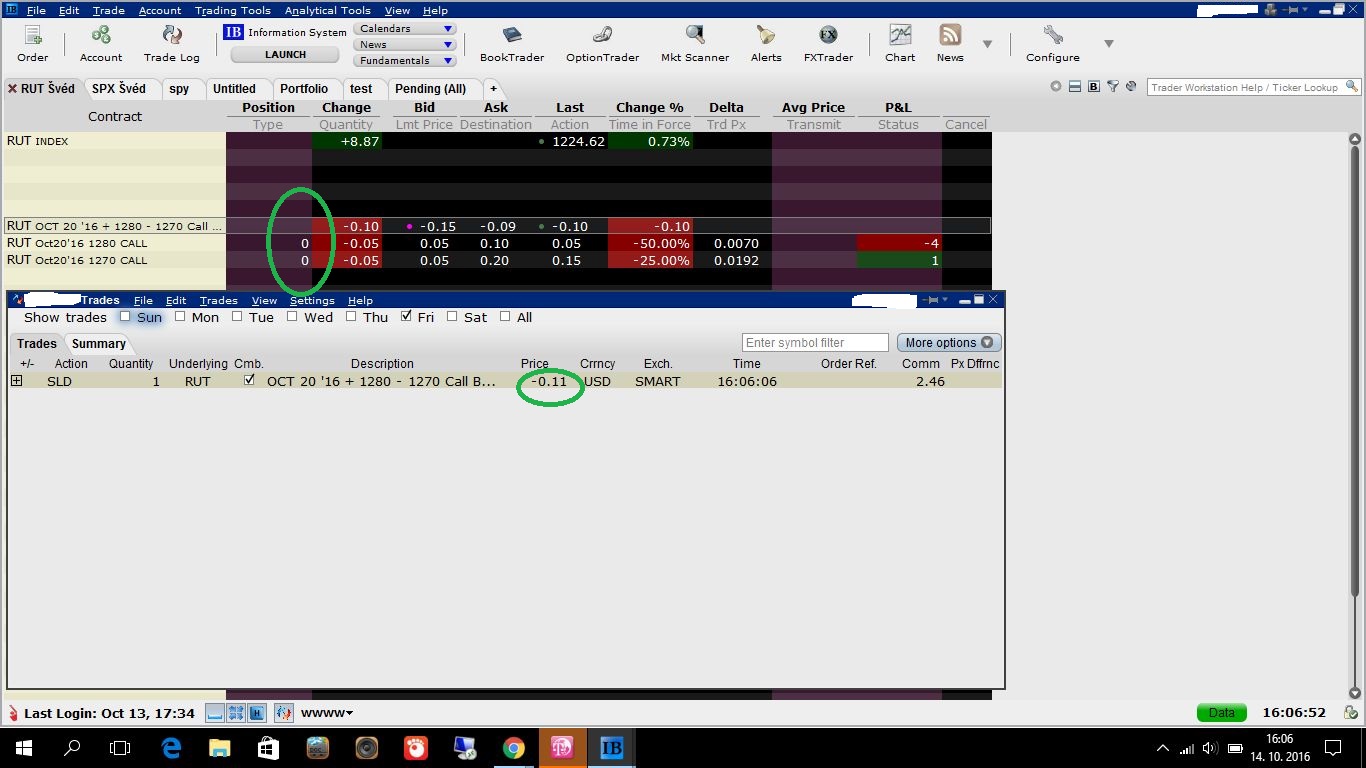The image size is (1366, 768).
Task: Open File Explorer from the taskbar
Action: (x=220, y=748)
